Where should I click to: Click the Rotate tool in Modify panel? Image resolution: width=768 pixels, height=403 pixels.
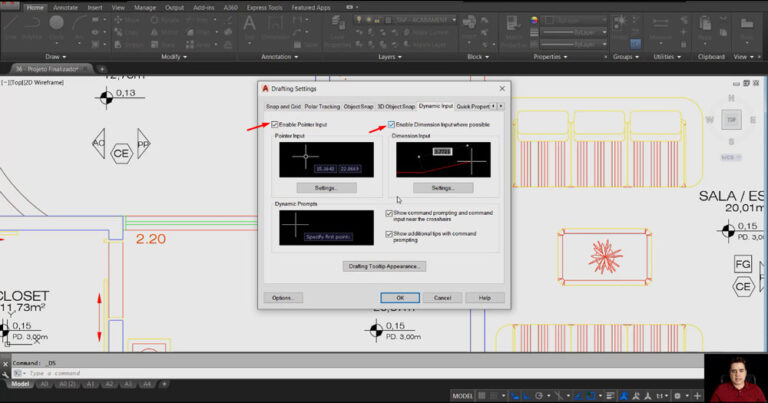(x=165, y=20)
